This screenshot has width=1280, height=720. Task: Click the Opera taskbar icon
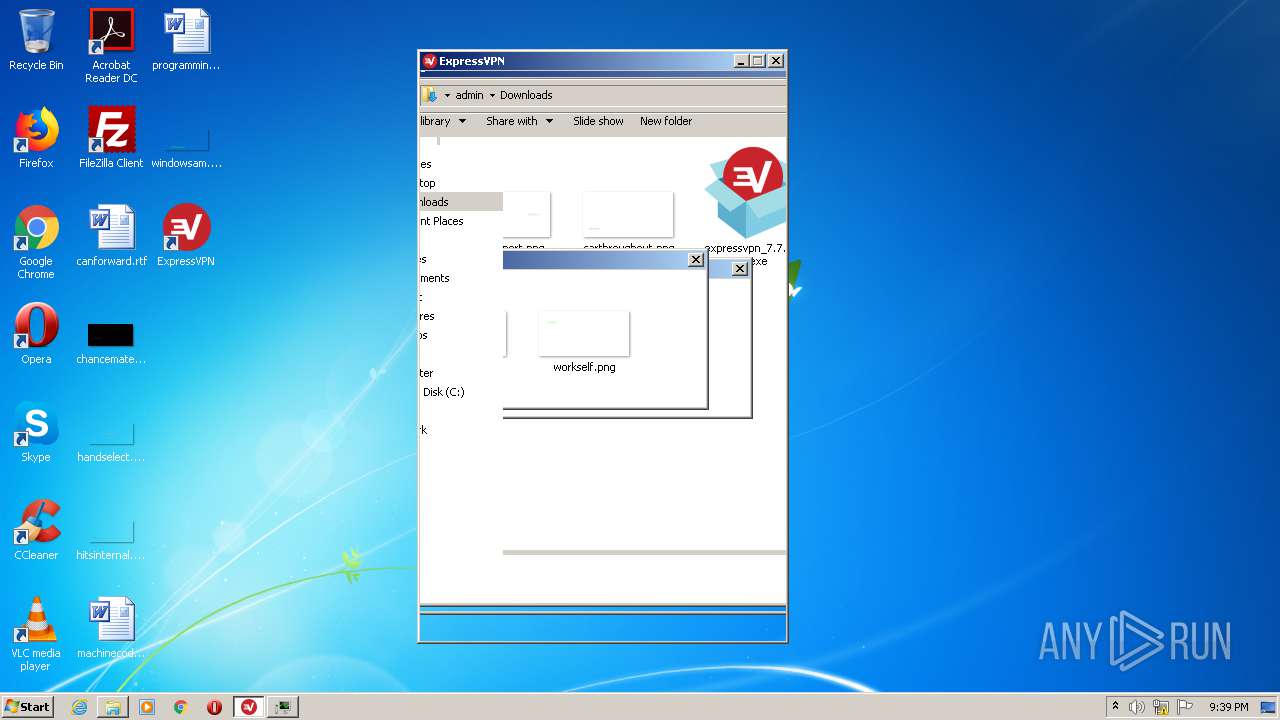214,707
